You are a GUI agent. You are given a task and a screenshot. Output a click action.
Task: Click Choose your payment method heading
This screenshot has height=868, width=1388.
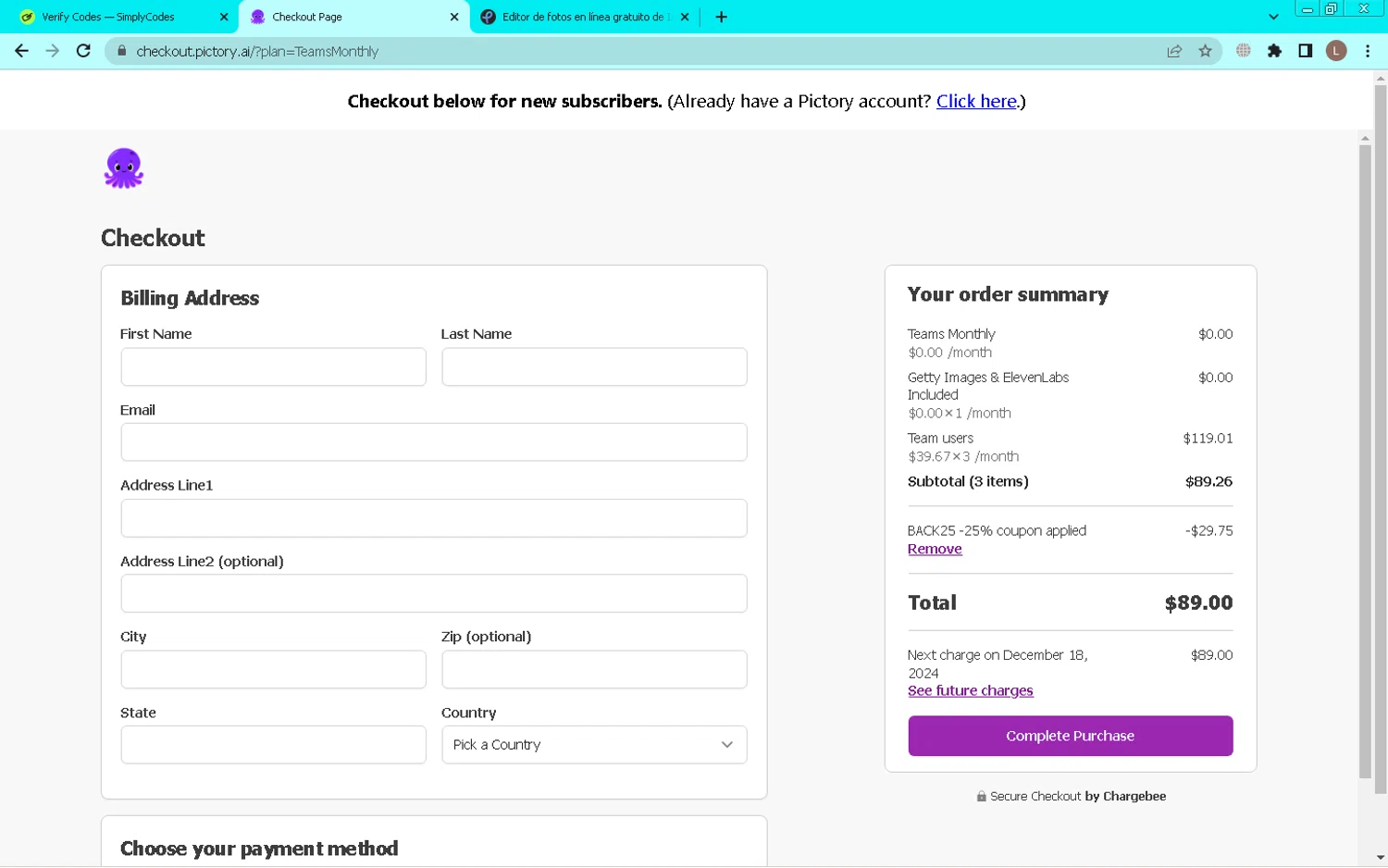259,849
